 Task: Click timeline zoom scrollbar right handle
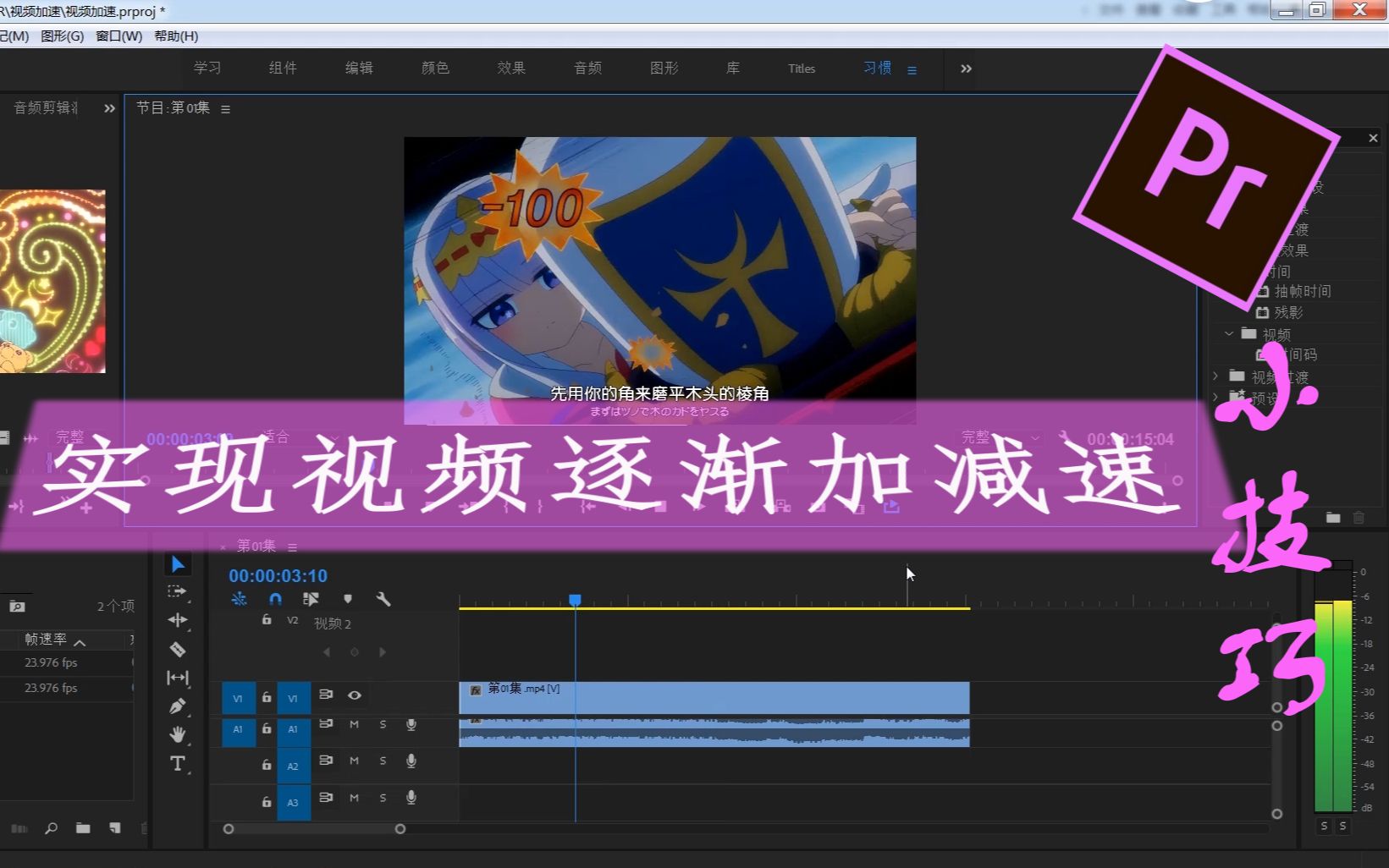click(x=400, y=829)
